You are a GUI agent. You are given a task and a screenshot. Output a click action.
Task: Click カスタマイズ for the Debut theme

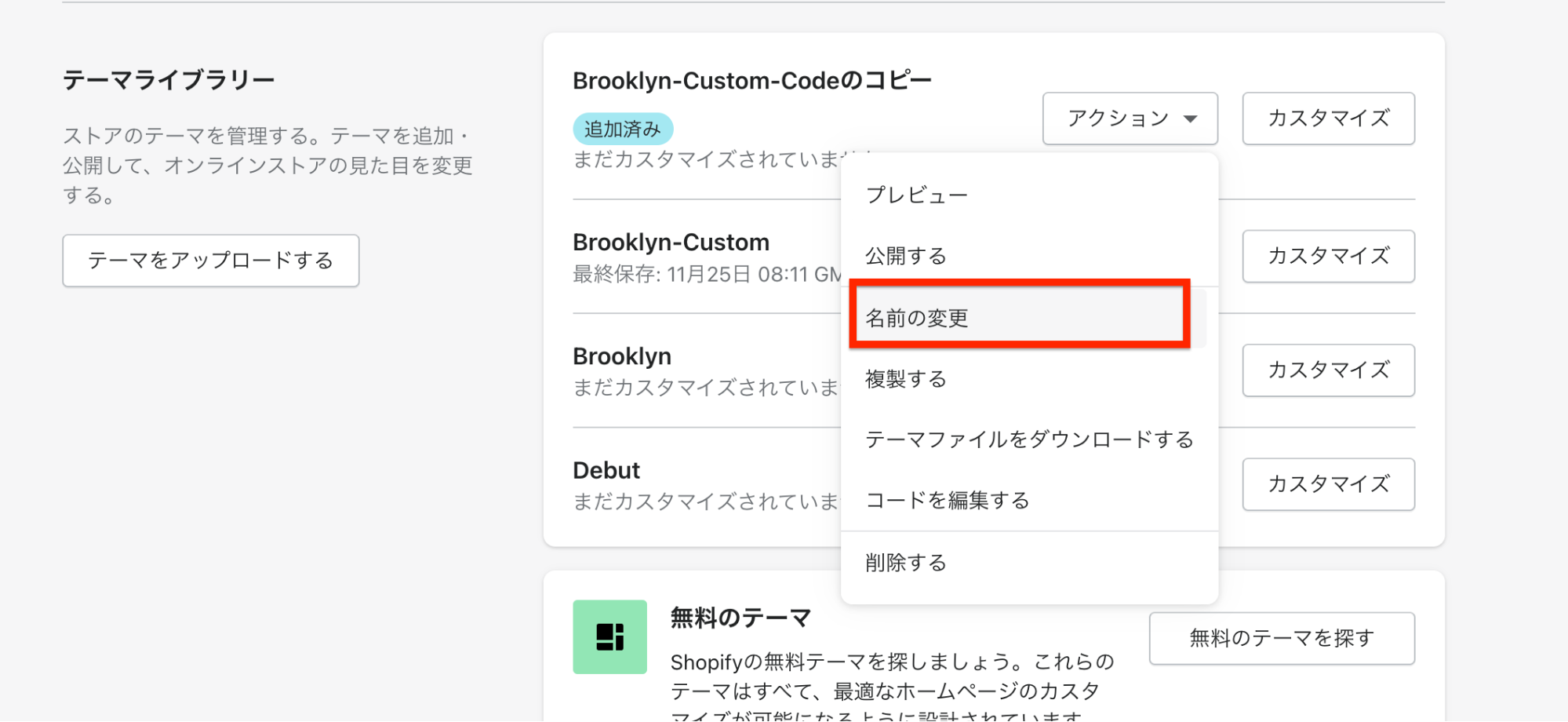click(x=1328, y=484)
